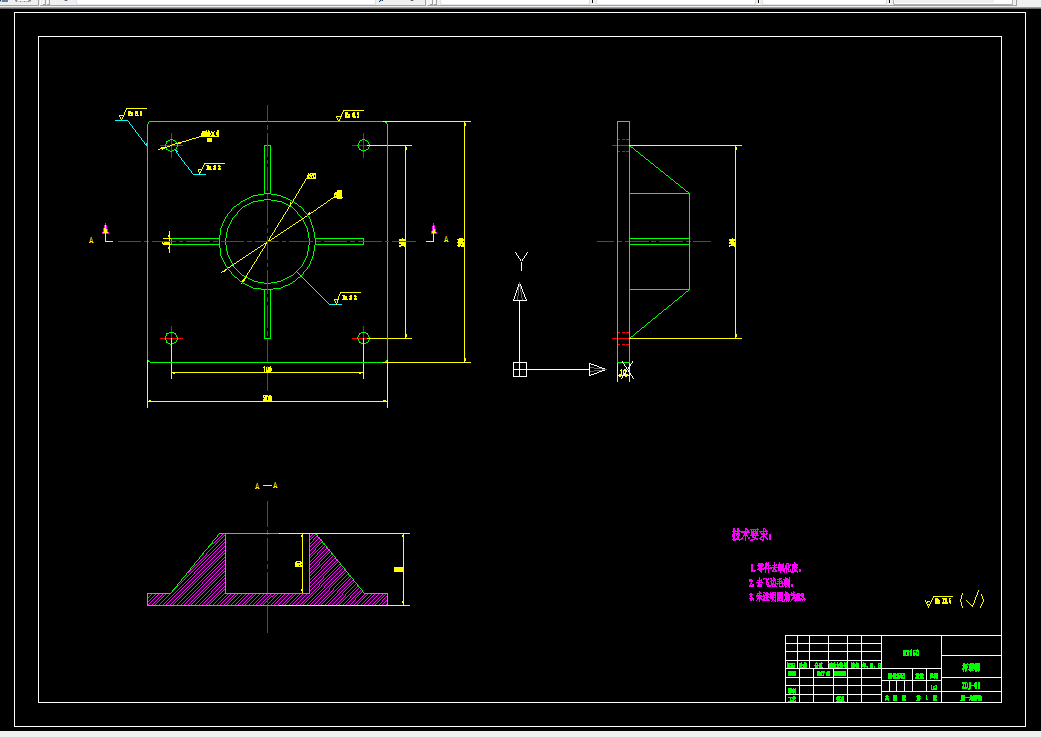
Task: Select the left magenta section-cut arrow A
Action: click(x=106, y=231)
